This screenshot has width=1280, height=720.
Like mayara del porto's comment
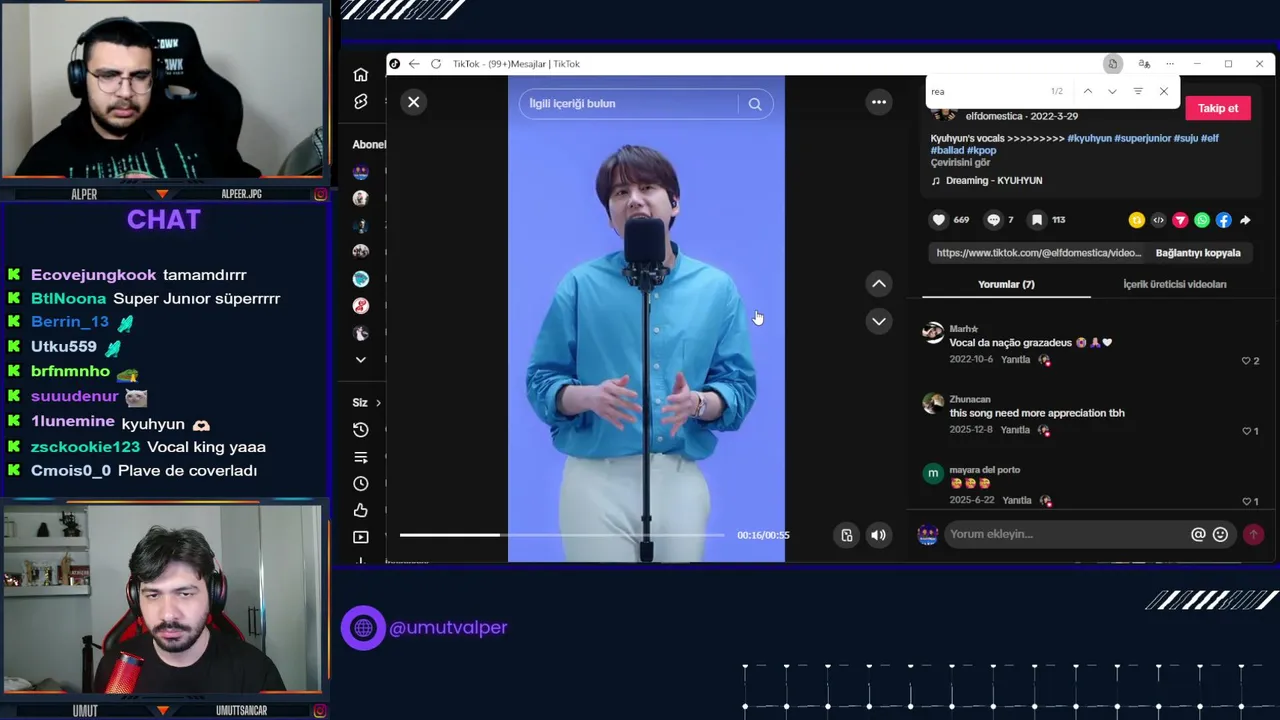(1246, 501)
